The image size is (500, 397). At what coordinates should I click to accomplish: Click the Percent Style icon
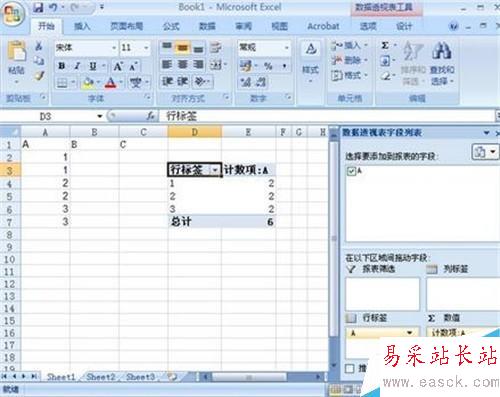pos(268,66)
